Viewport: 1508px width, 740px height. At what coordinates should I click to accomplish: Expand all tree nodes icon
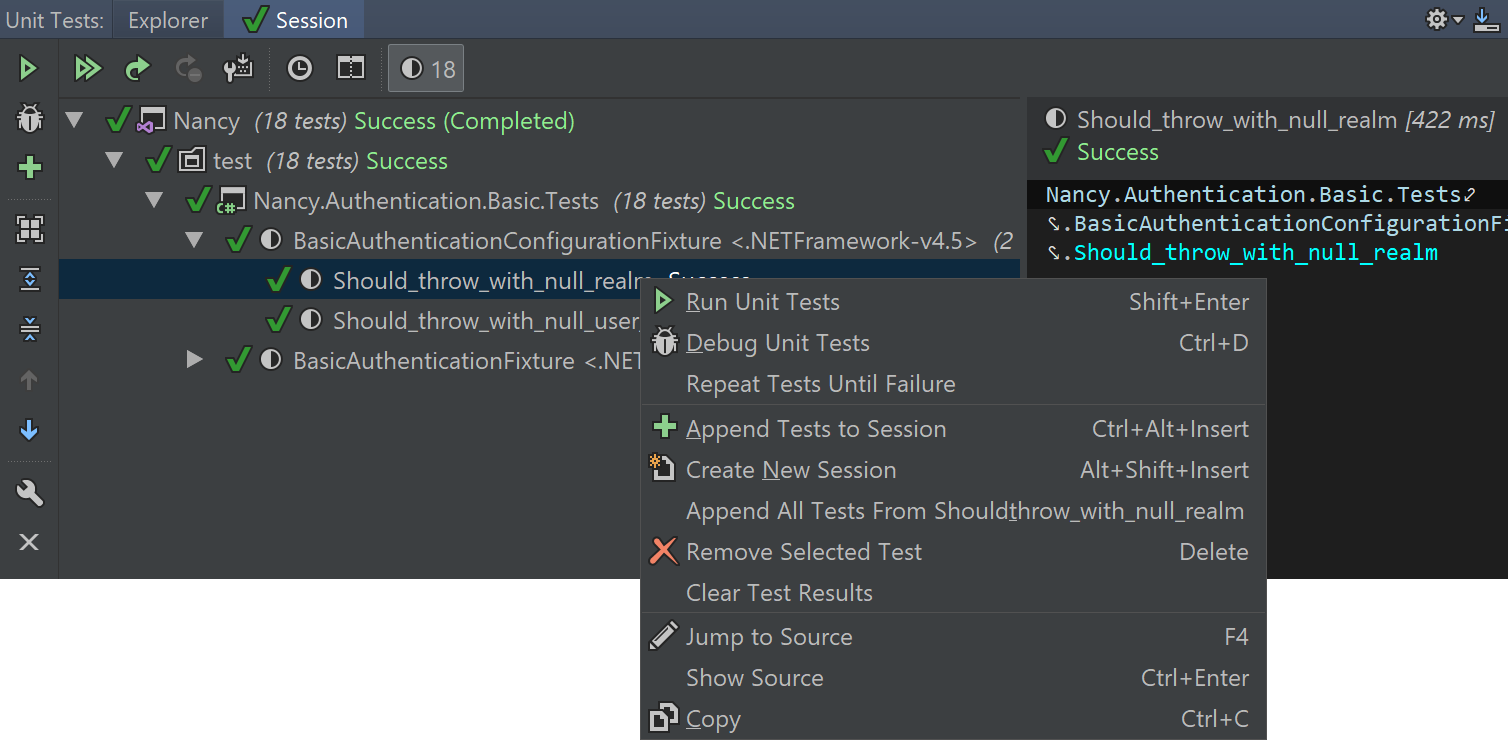click(30, 279)
